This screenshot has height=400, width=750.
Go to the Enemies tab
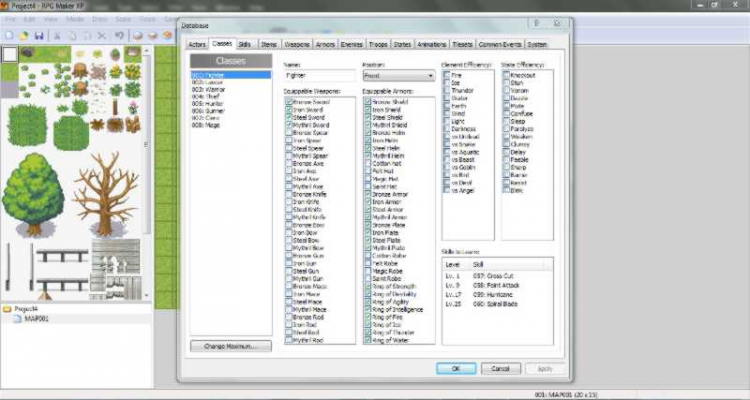(x=352, y=44)
